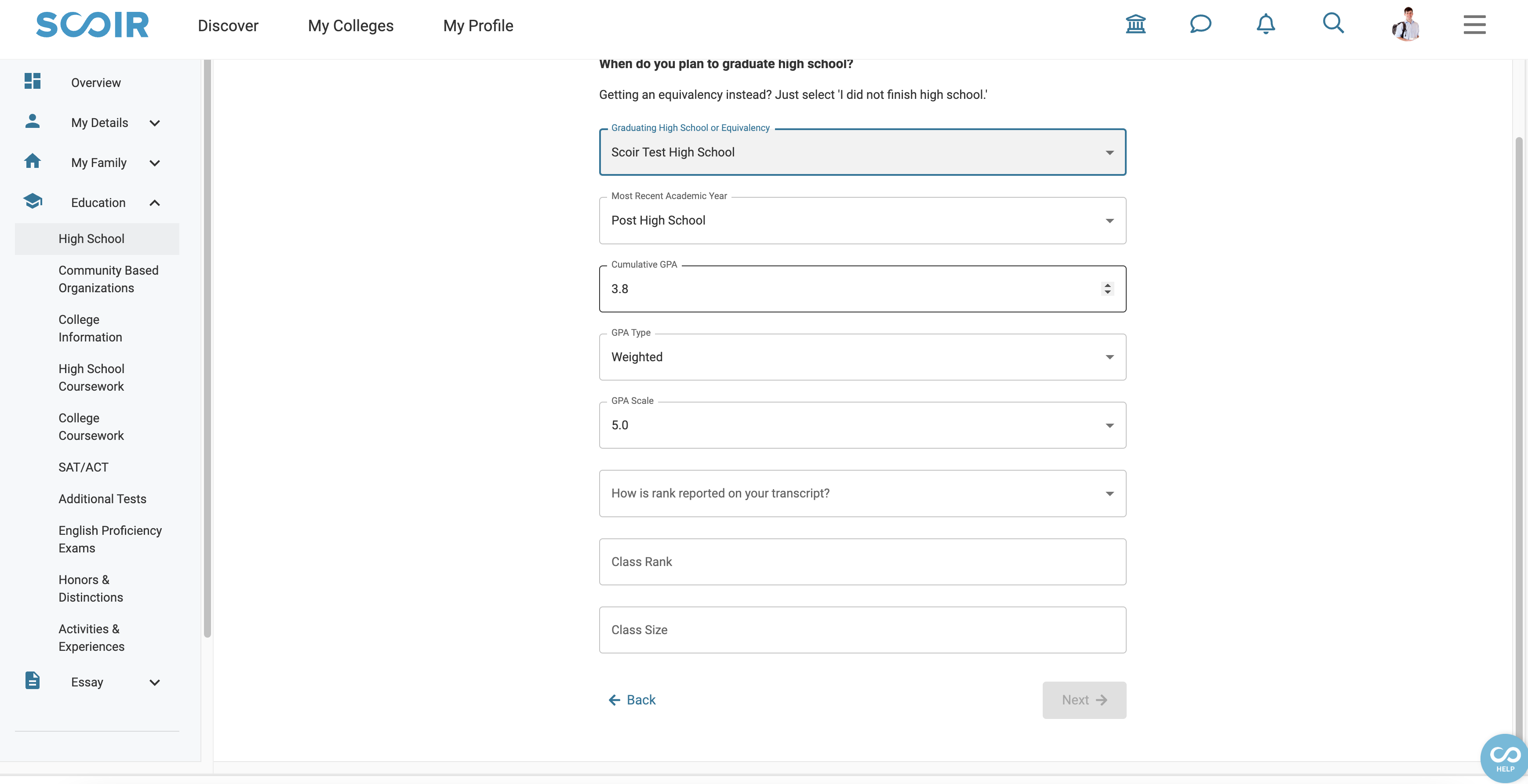
Task: Expand the My Family section chevron
Action: point(155,163)
